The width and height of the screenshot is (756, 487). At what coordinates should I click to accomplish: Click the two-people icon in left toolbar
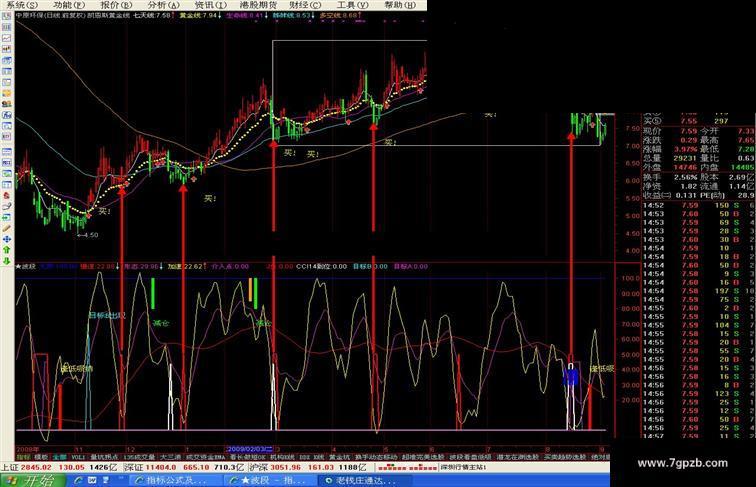point(7,104)
